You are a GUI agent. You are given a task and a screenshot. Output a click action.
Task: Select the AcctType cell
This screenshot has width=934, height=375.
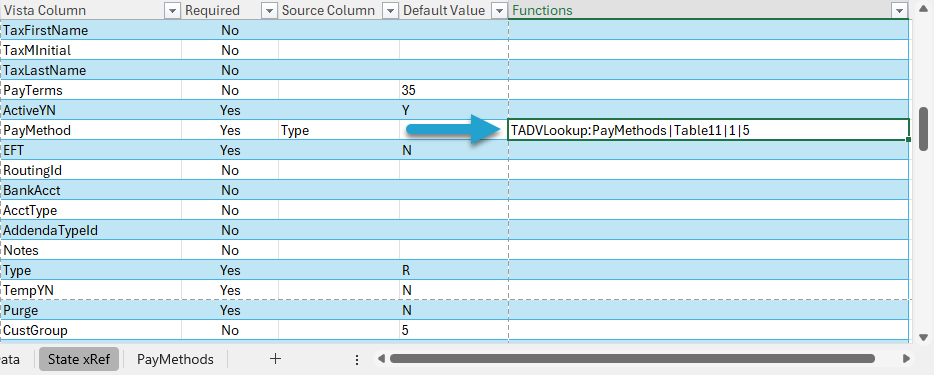[x=91, y=210]
